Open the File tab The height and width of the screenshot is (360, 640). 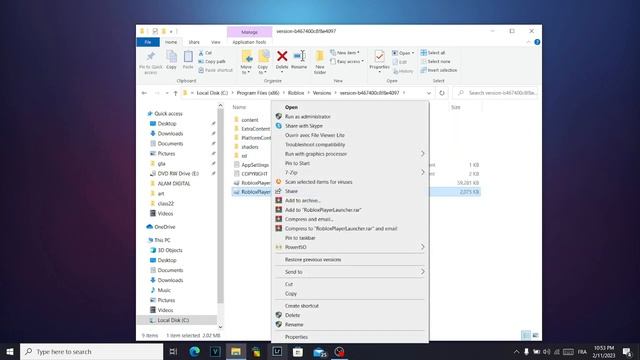point(148,42)
